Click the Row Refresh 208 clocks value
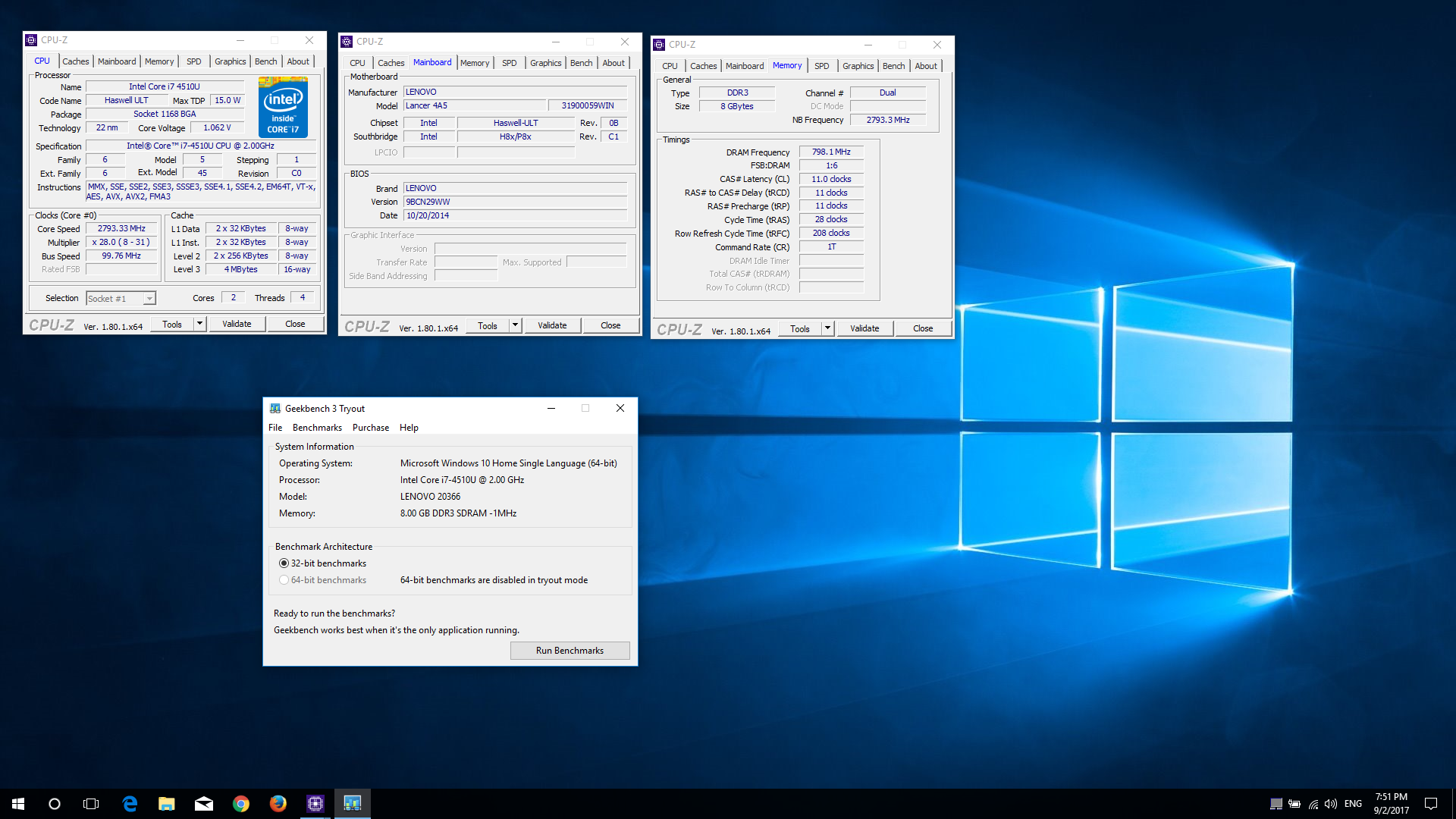Image resolution: width=1456 pixels, height=819 pixels. click(831, 233)
